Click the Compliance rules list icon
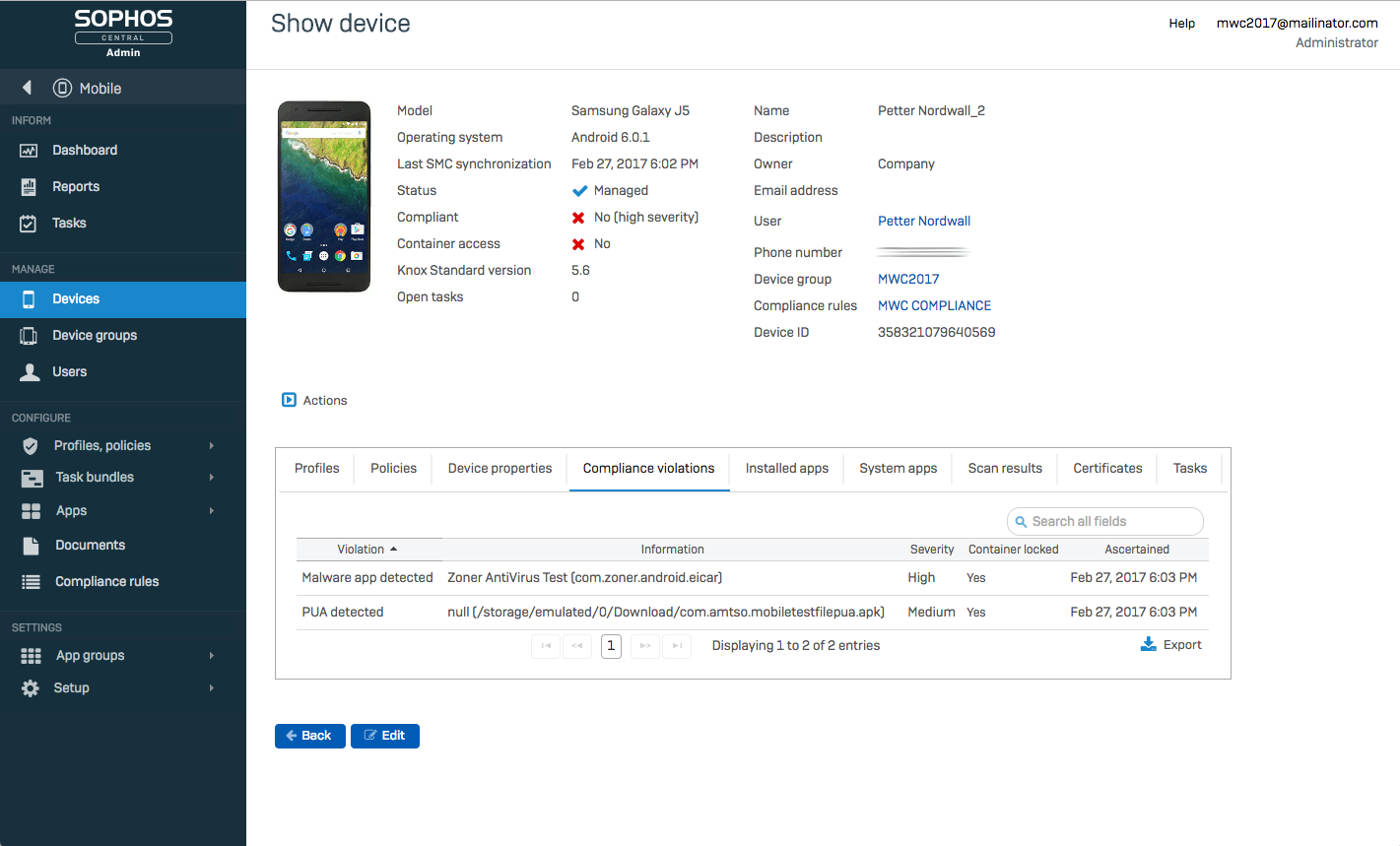 point(32,582)
